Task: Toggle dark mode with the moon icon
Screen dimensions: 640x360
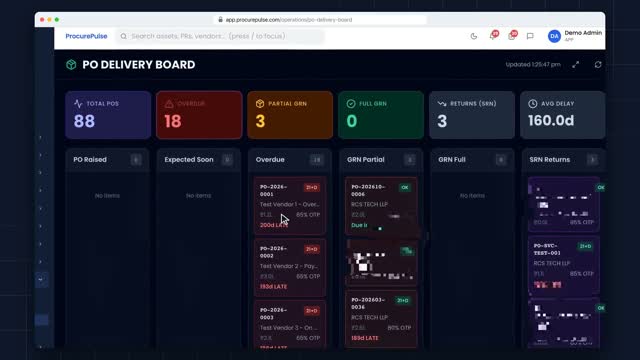Action: (x=473, y=36)
